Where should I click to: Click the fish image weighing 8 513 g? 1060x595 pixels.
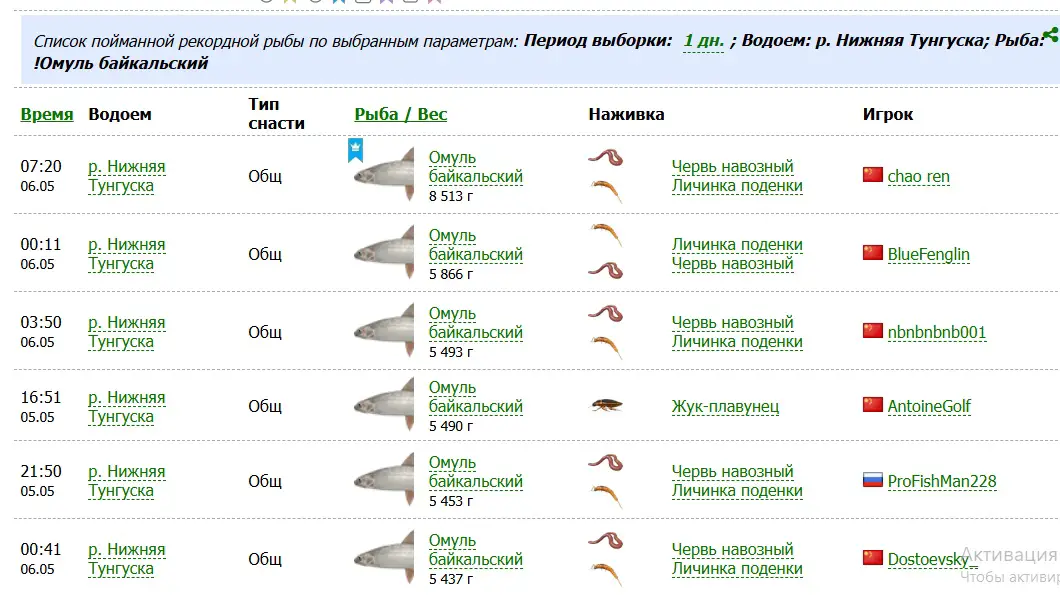384,174
